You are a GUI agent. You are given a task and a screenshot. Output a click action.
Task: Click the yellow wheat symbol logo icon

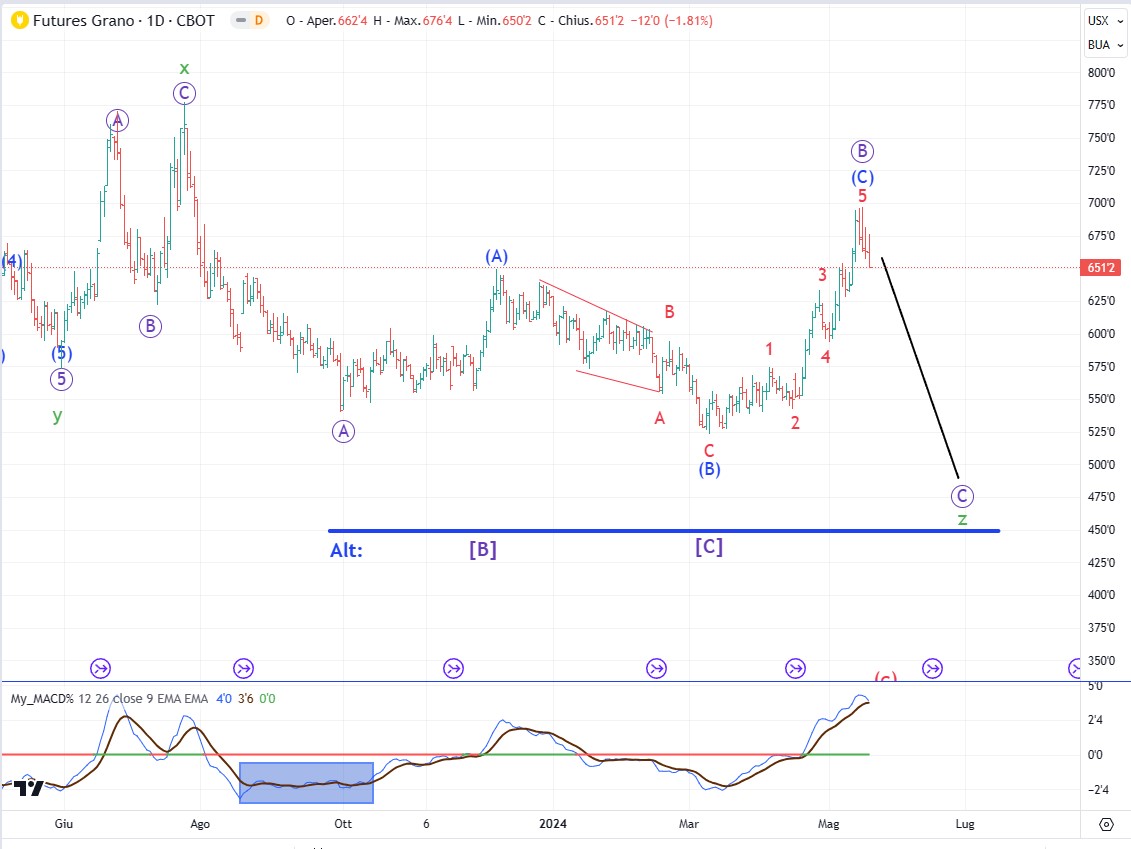19,20
